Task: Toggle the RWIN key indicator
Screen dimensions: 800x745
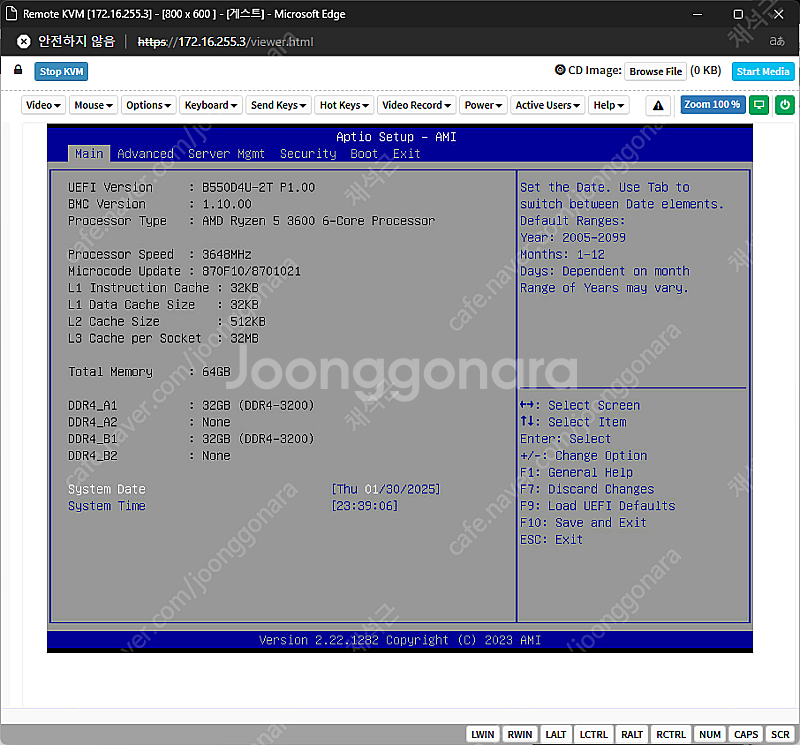Action: click(519, 734)
